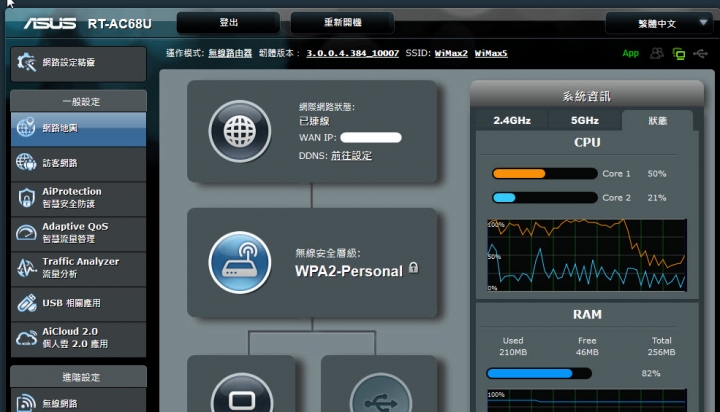Select the Network Map globe icon in sidebar

pyautogui.click(x=26, y=127)
